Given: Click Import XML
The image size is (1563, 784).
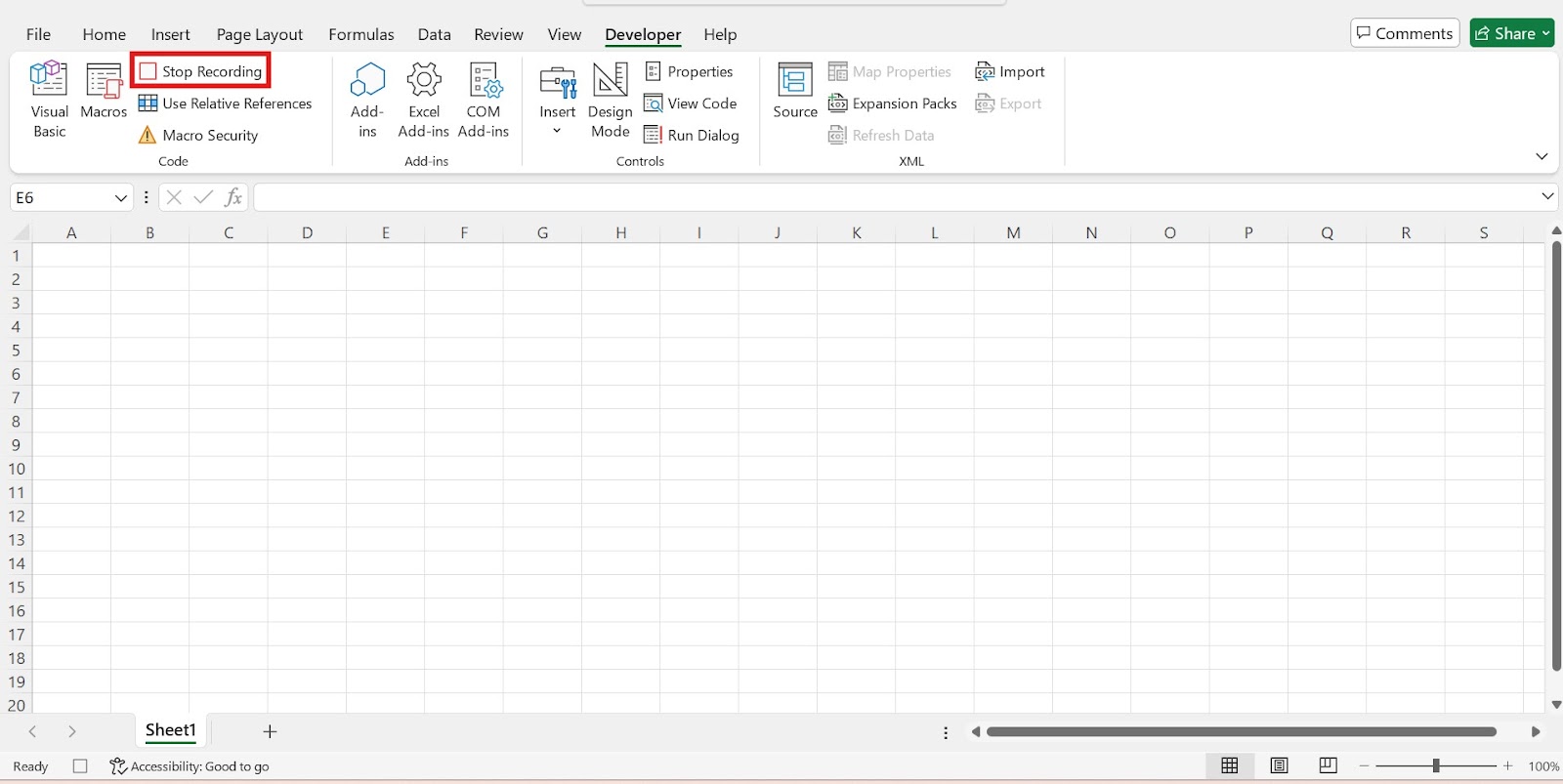Looking at the screenshot, I should tap(1010, 71).
